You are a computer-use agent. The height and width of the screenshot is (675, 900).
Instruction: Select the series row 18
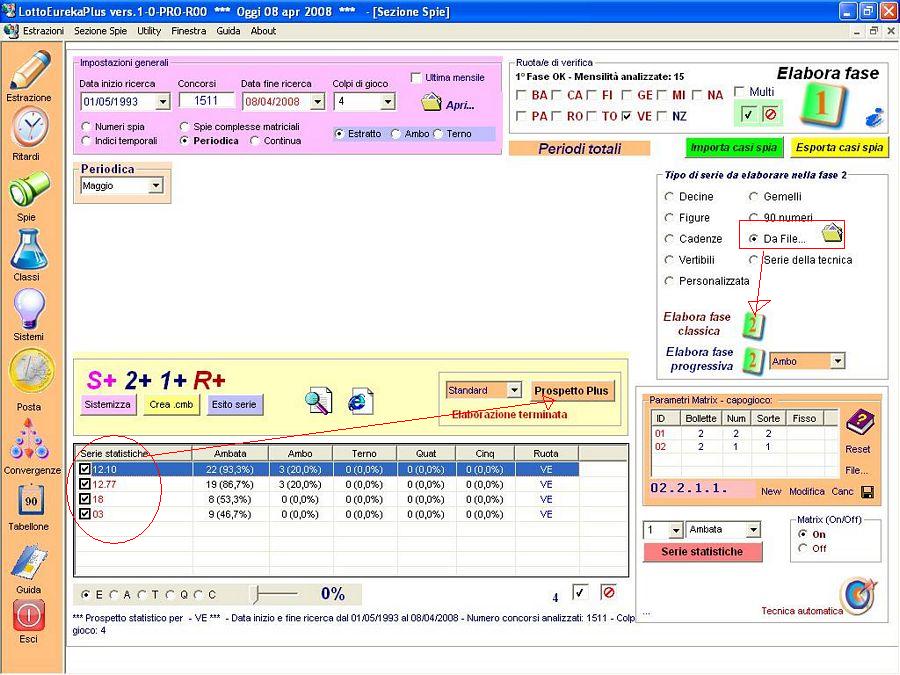click(327, 499)
